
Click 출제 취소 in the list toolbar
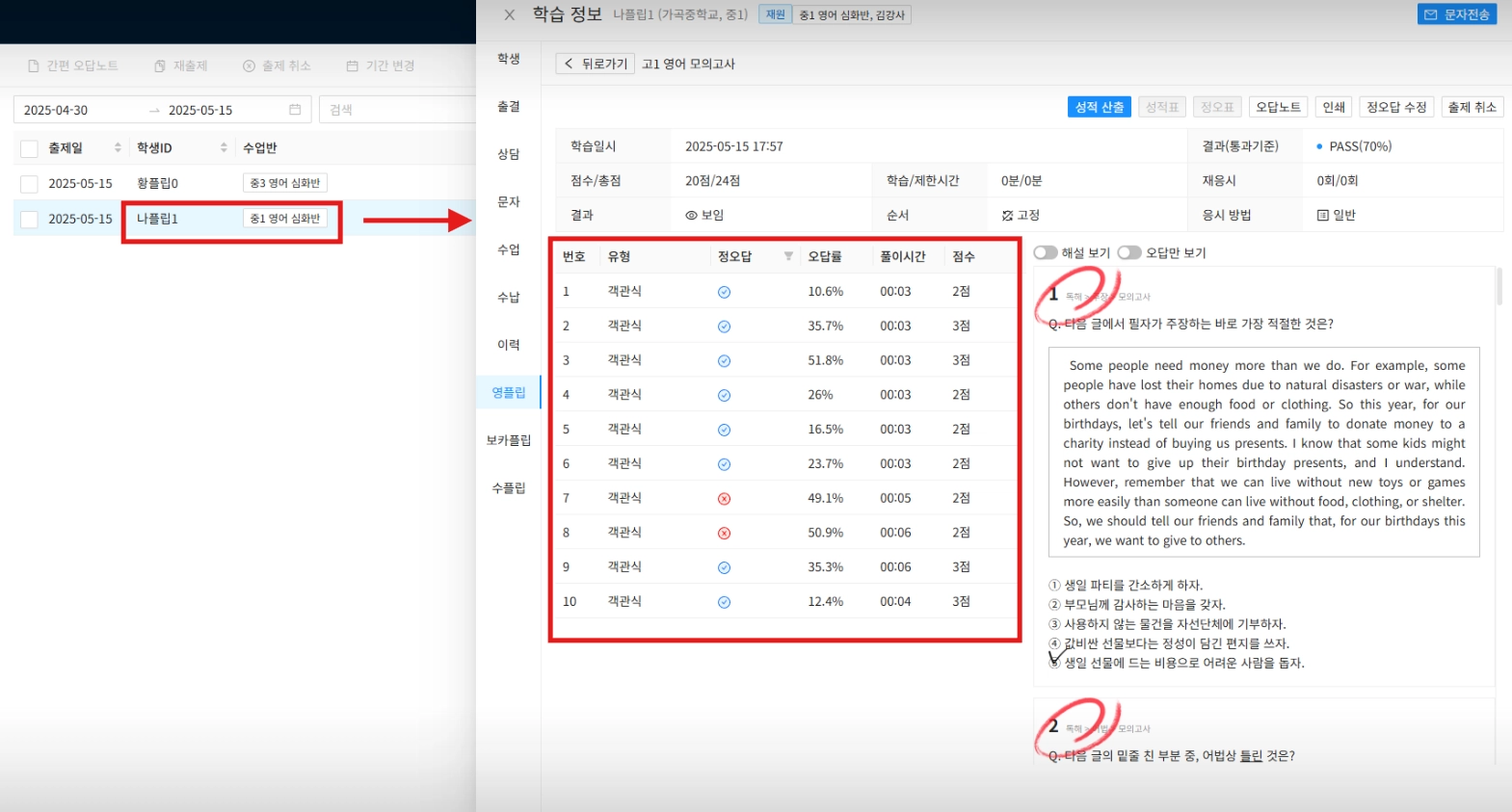[x=277, y=65]
